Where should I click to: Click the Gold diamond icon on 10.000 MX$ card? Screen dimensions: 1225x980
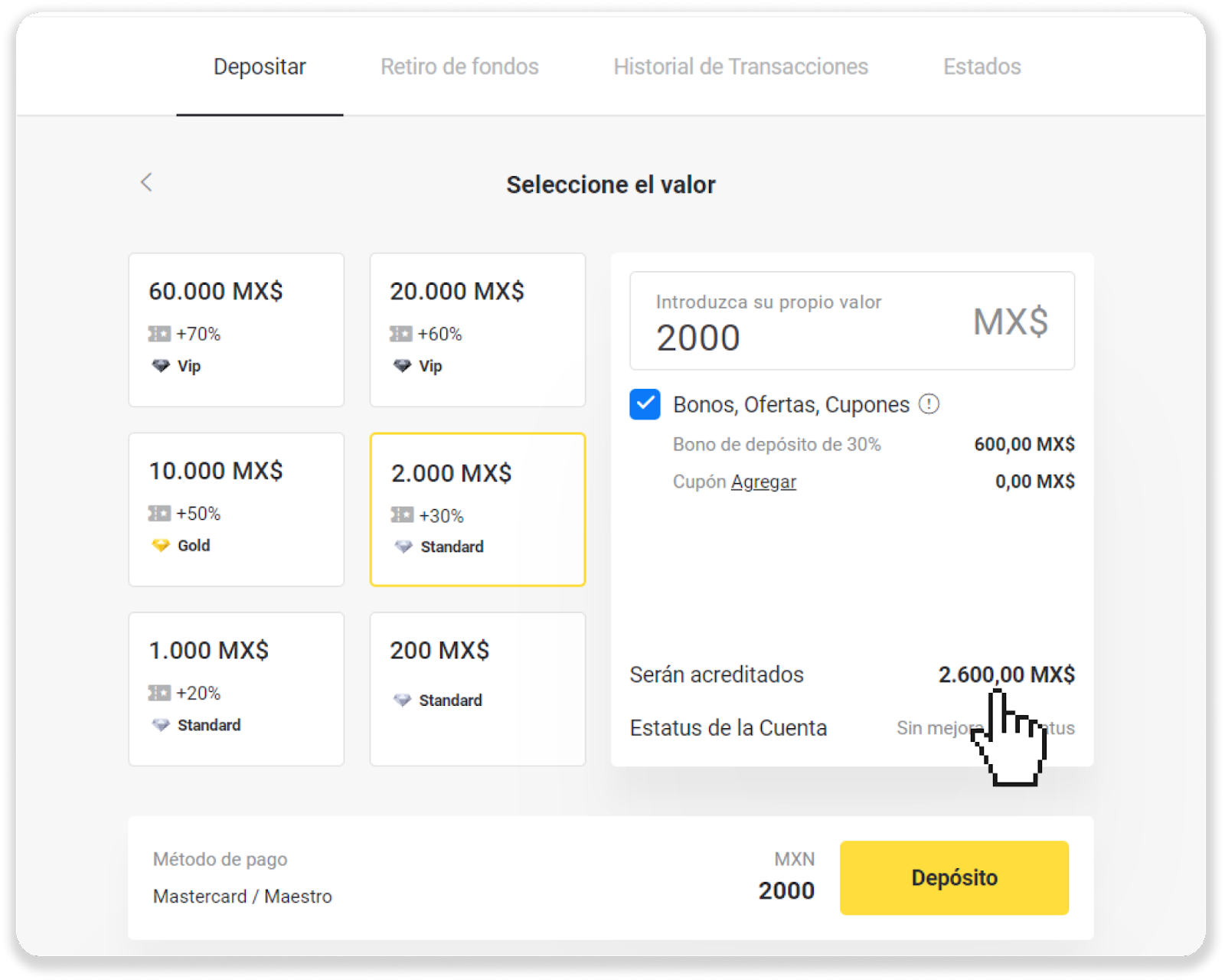coord(161,545)
